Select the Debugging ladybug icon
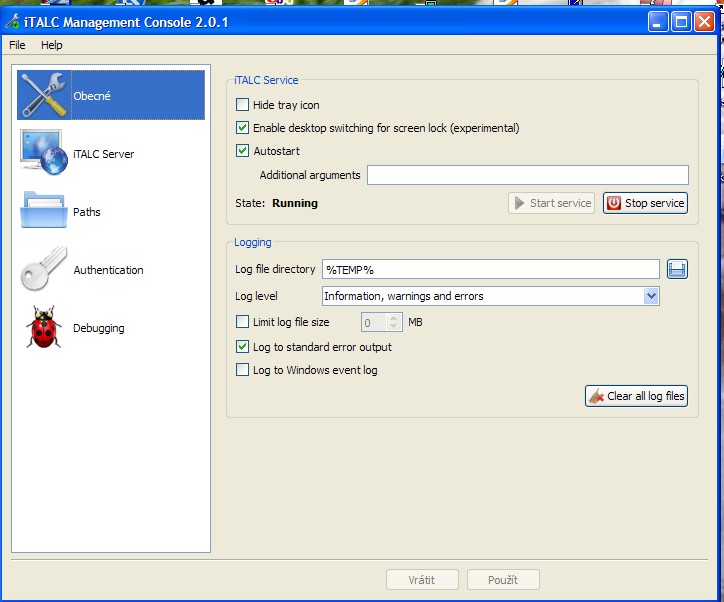 click(44, 327)
